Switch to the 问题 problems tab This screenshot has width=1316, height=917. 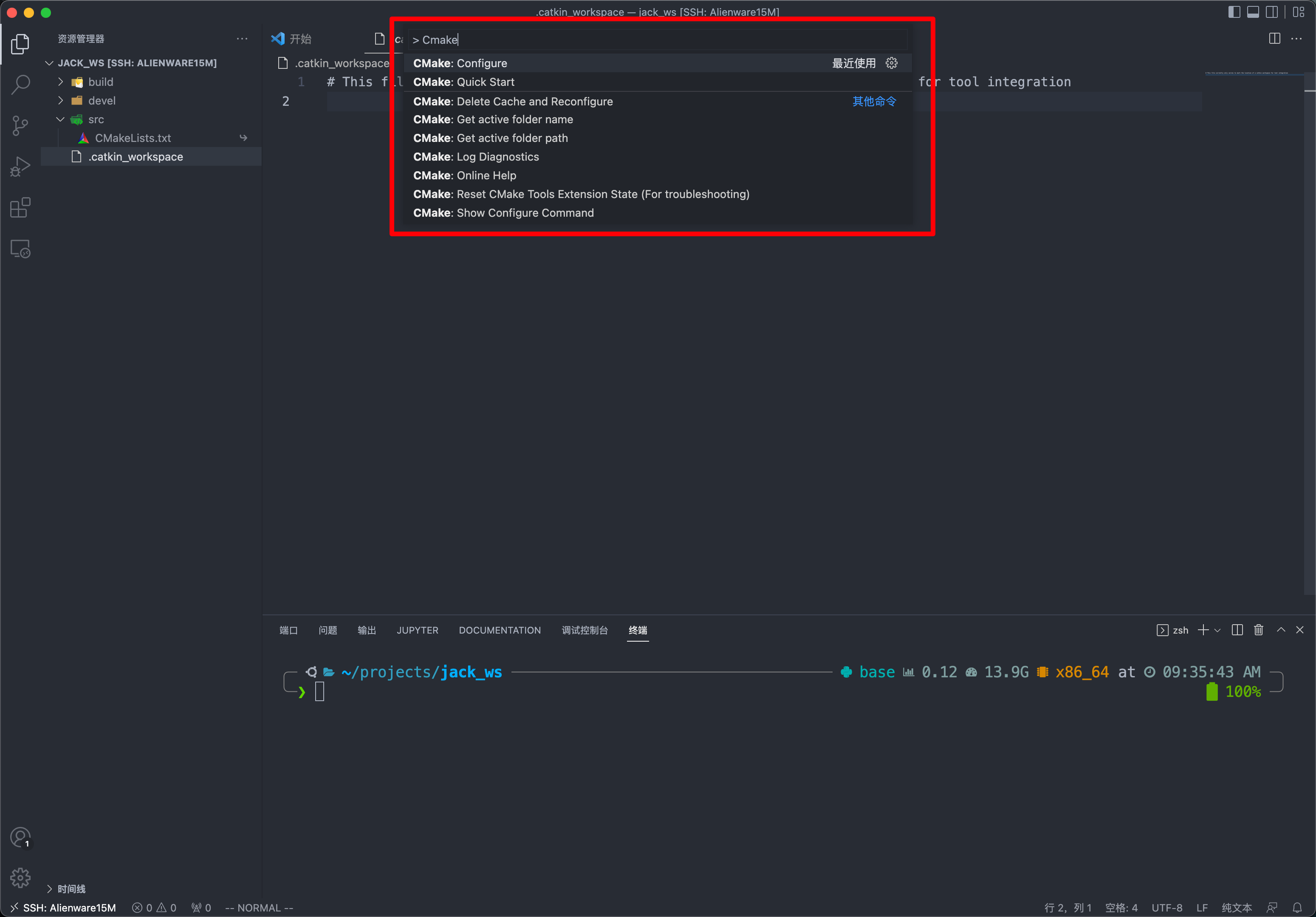click(x=328, y=630)
